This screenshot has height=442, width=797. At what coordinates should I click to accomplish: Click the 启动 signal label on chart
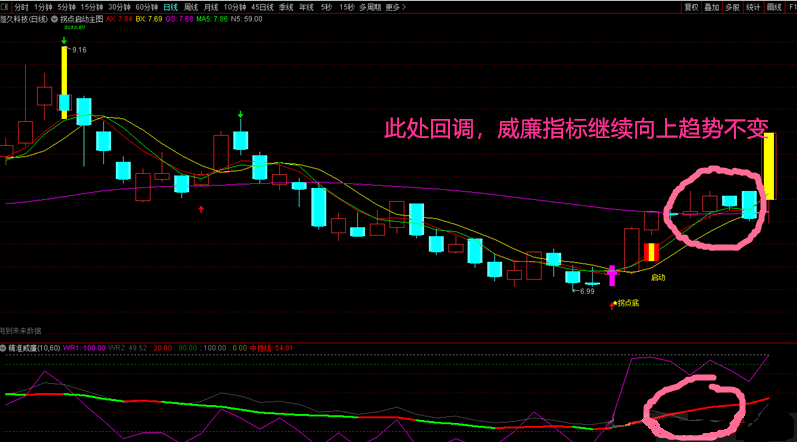coord(658,277)
